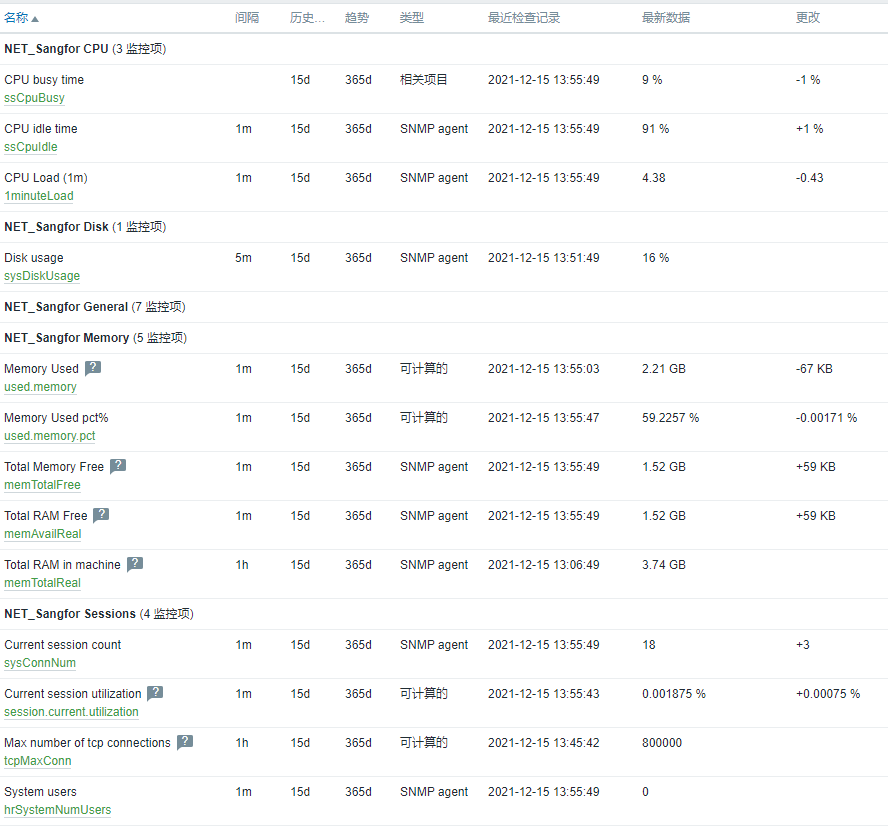This screenshot has width=888, height=835.
Task: Open the ssCpuIdle item link
Action: point(31,147)
